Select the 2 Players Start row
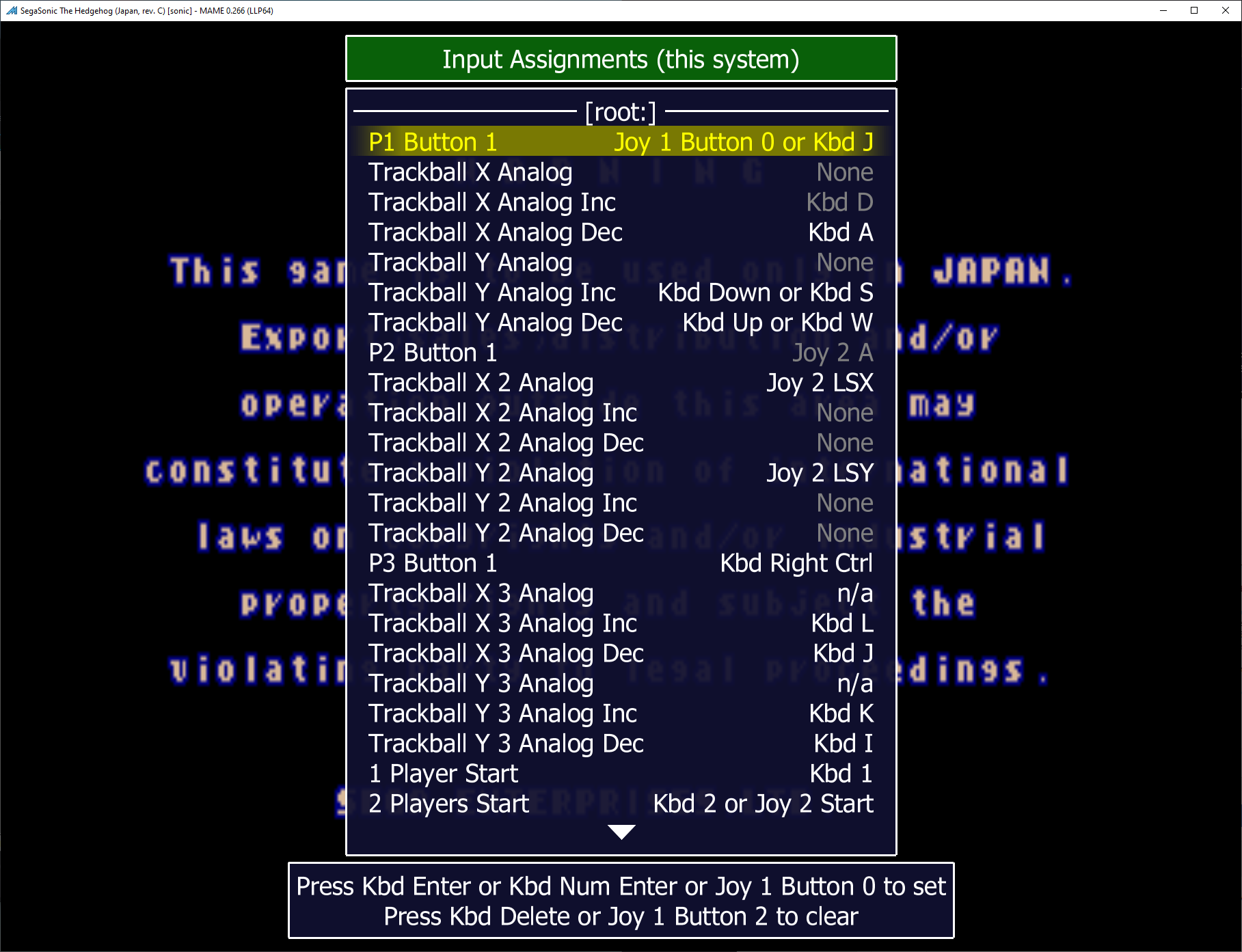The image size is (1242, 952). [x=621, y=803]
